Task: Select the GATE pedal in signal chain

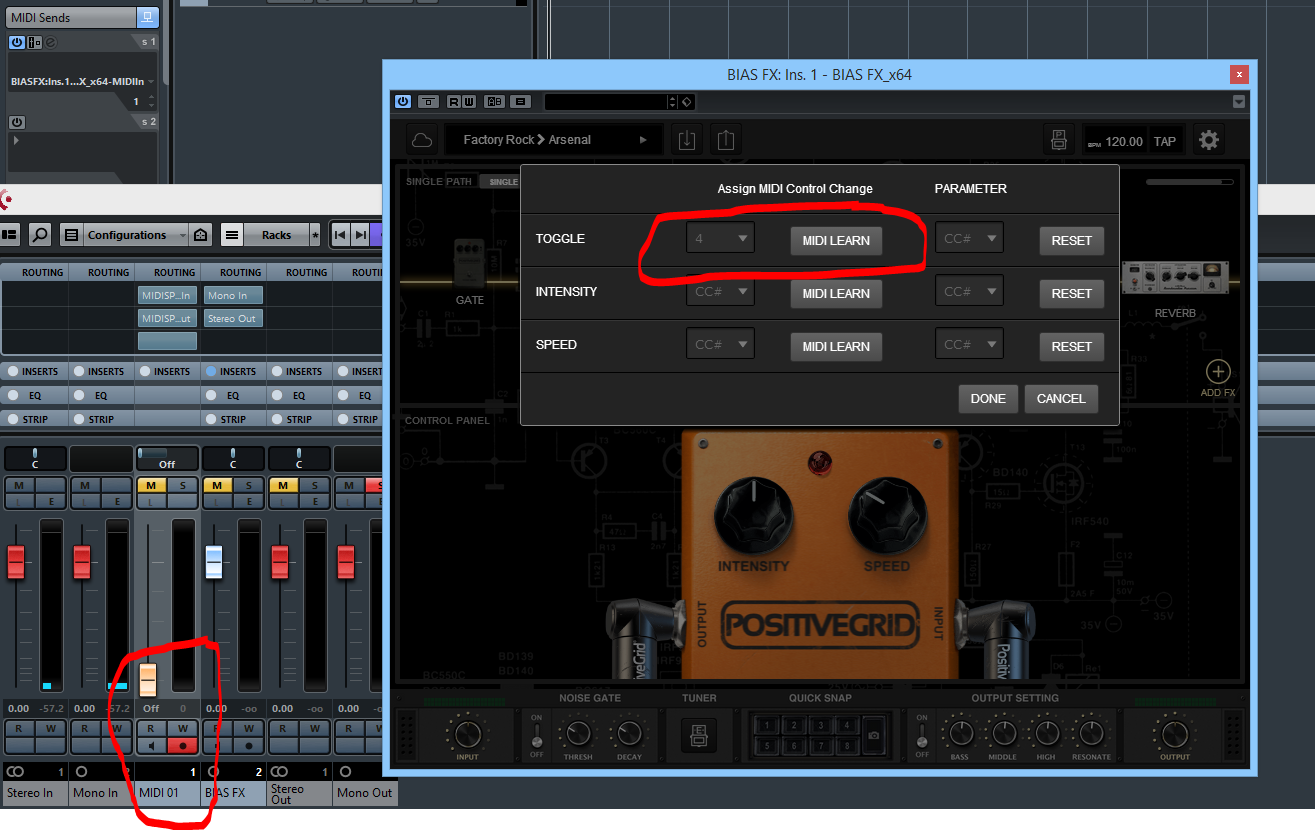Action: pyautogui.click(x=469, y=262)
